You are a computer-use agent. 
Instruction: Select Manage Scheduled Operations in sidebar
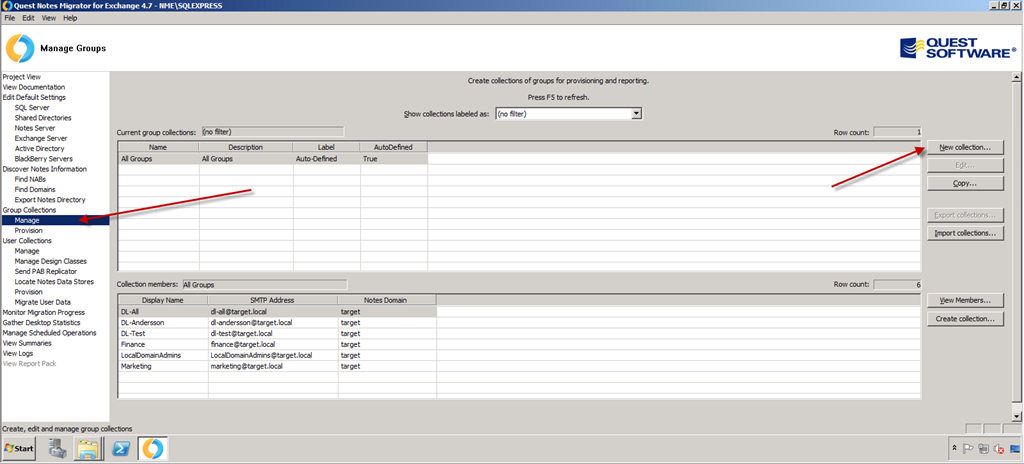[x=50, y=333]
